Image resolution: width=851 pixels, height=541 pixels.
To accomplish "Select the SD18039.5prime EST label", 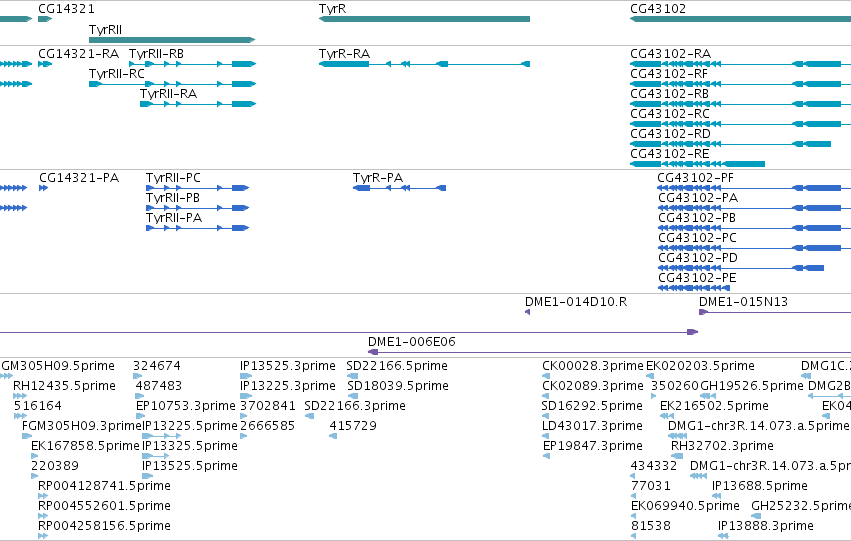I will tap(397, 386).
